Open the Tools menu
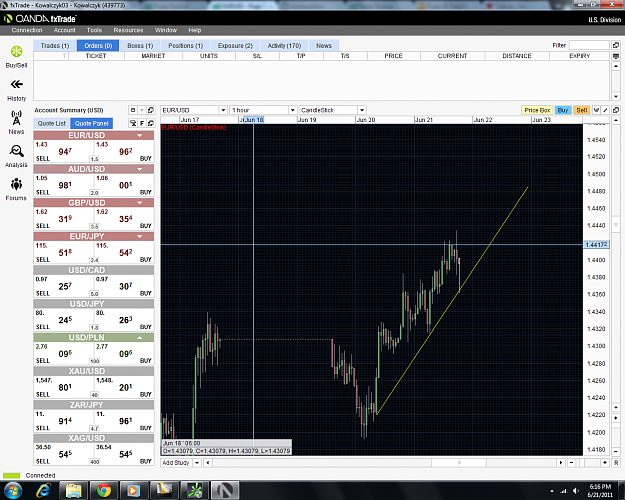This screenshot has width=625, height=500. tap(94, 30)
